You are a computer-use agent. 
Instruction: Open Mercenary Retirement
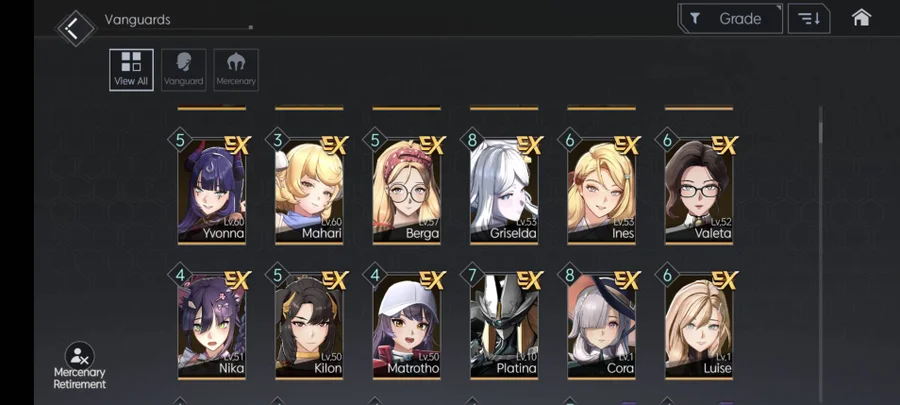tap(80, 367)
